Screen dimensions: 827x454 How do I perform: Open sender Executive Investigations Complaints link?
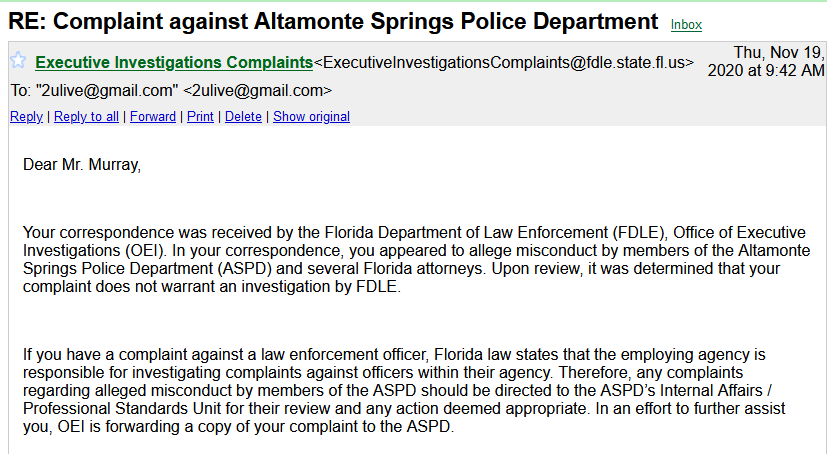click(174, 62)
